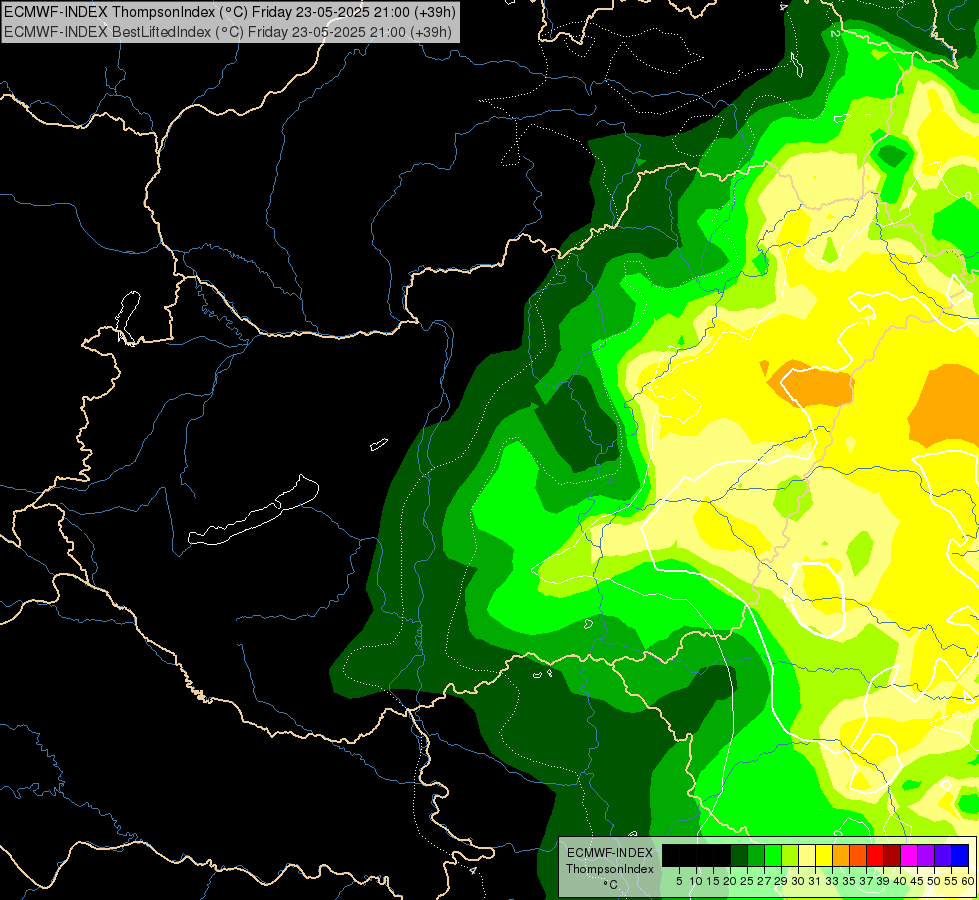Click the magenta 40–45 legend swatch
Viewport: 979px width, 900px height.
[x=909, y=856]
